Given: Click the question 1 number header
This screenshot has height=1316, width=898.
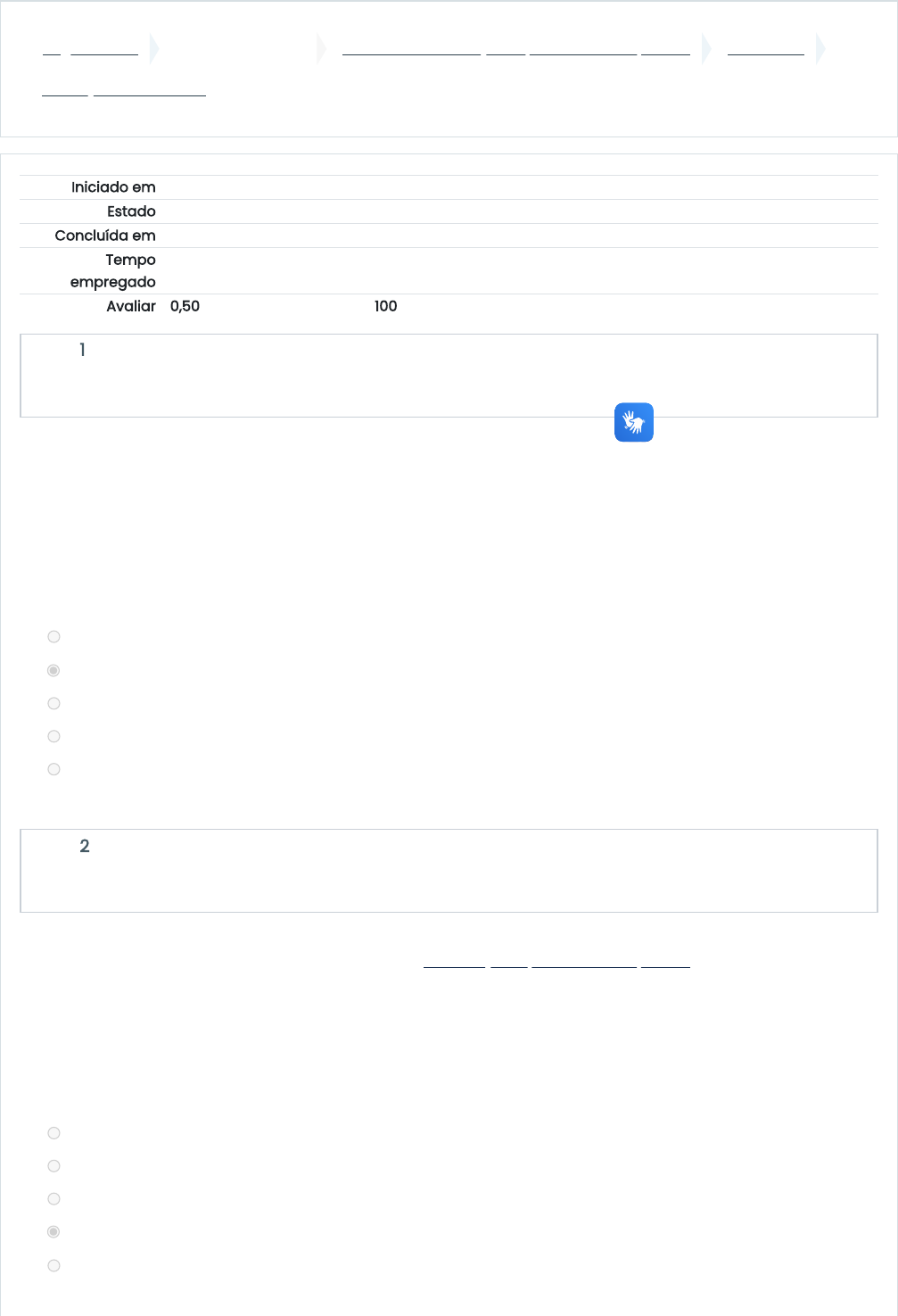Looking at the screenshot, I should [82, 350].
